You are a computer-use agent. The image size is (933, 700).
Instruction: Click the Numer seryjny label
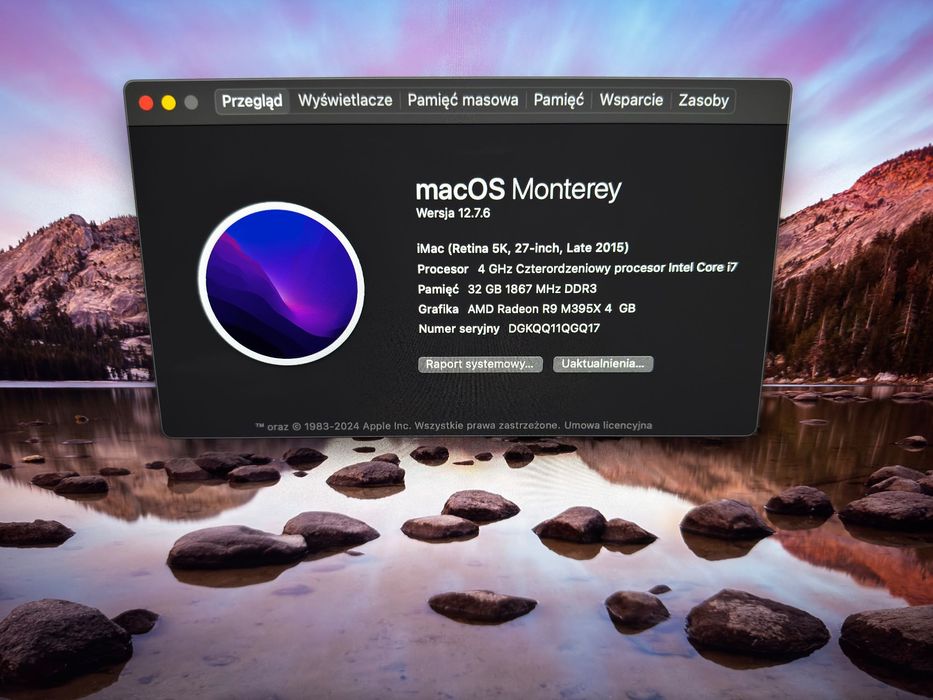coord(459,329)
